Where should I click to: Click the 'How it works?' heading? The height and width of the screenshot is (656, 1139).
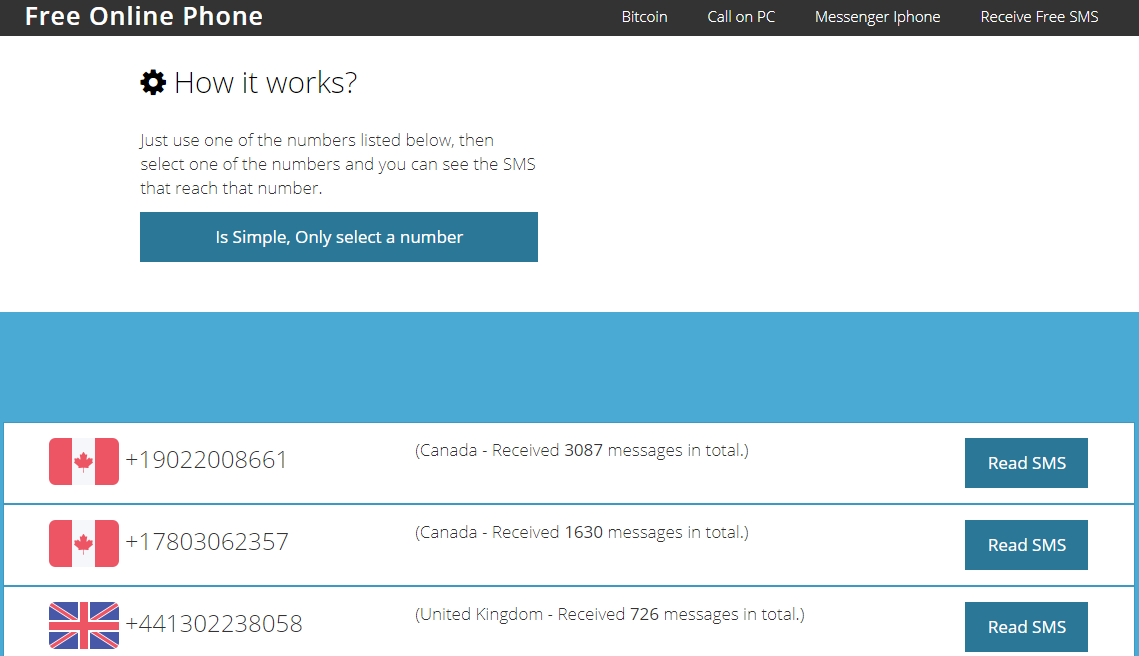tap(265, 82)
